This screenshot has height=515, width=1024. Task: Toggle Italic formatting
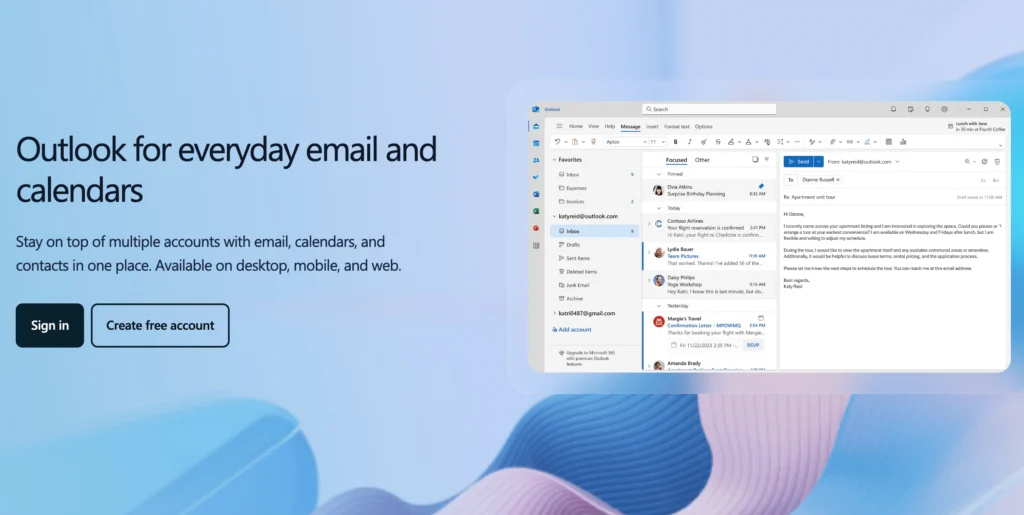[x=690, y=142]
